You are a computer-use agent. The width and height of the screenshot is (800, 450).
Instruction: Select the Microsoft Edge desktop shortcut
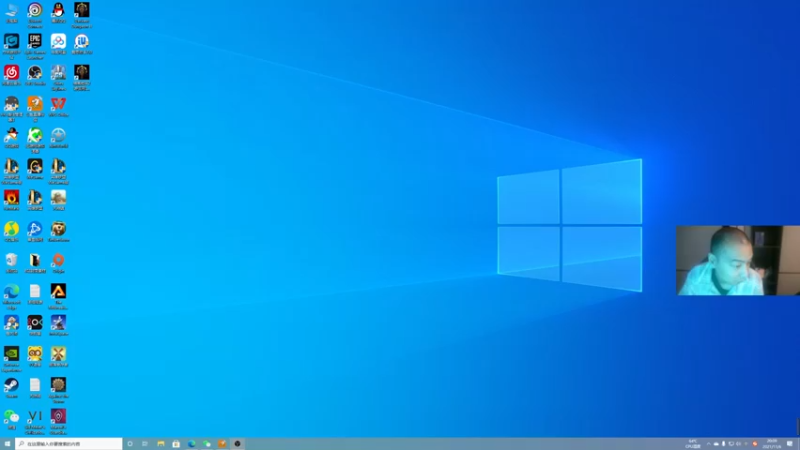pyautogui.click(x=12, y=296)
